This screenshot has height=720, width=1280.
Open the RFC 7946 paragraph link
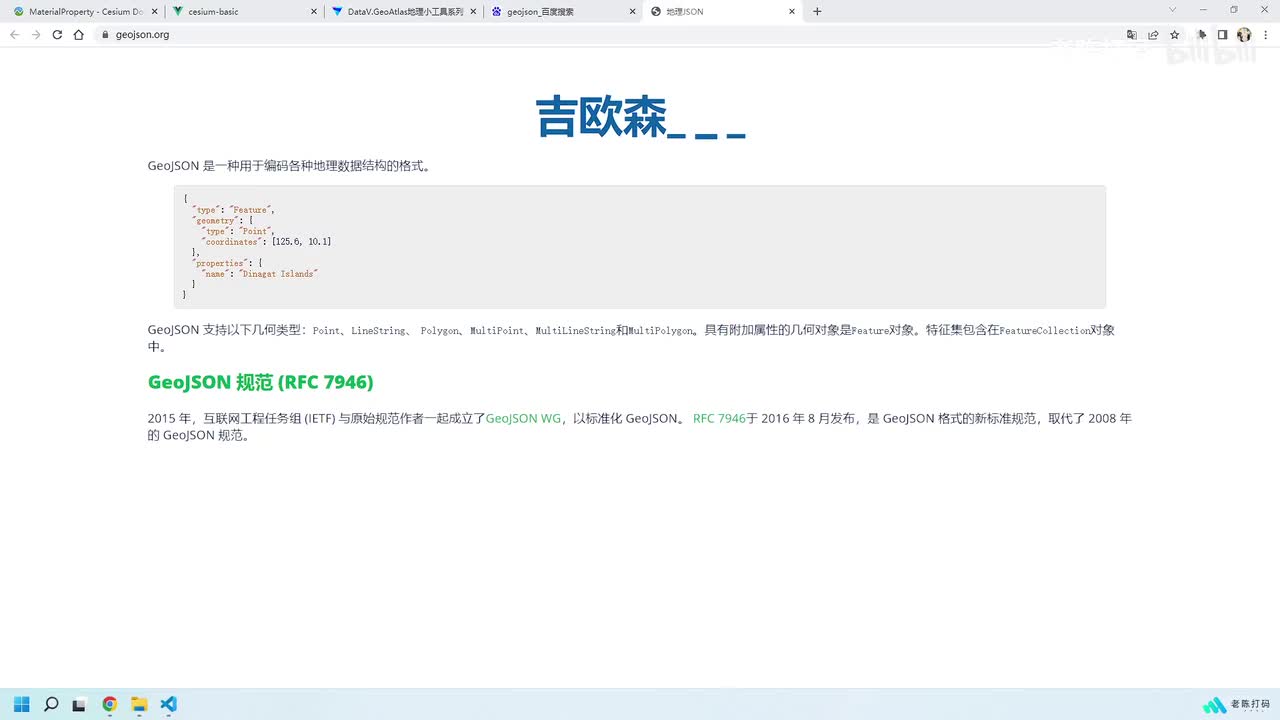coord(719,419)
